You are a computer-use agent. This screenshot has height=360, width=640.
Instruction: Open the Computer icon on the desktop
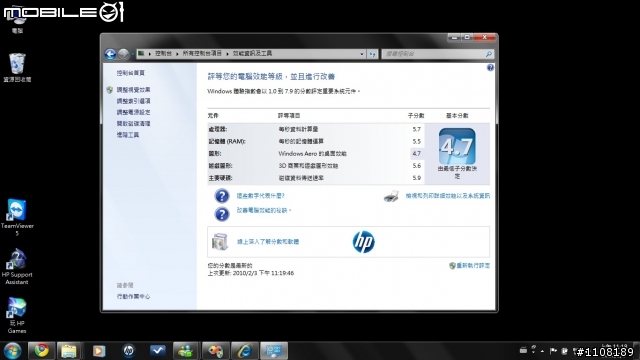[17, 20]
